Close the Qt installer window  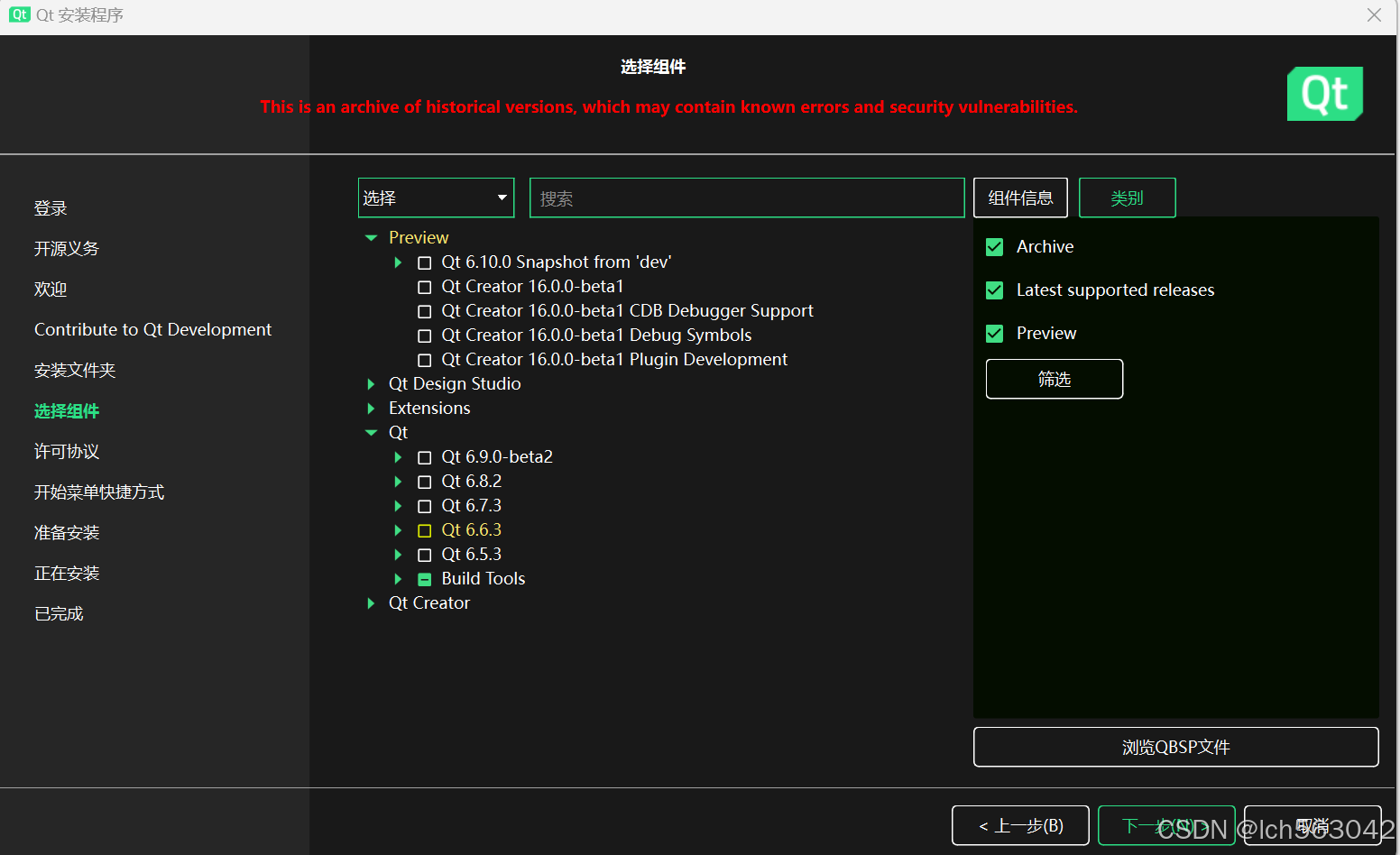[x=1374, y=15]
